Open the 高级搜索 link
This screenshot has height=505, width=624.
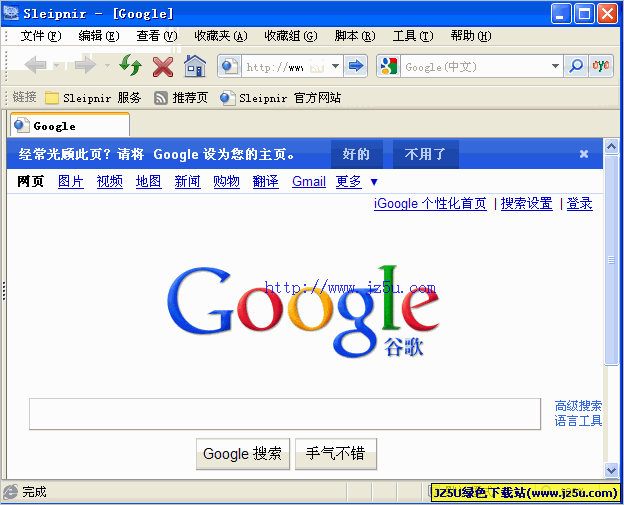(578, 406)
